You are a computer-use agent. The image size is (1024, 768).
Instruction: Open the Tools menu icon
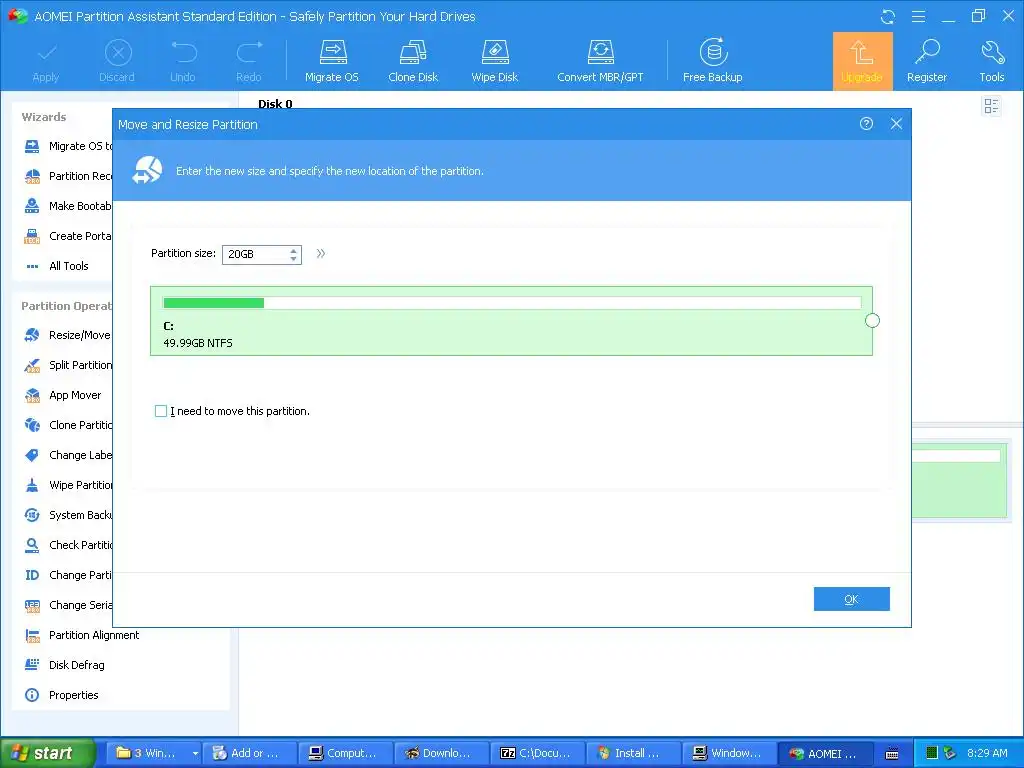[x=991, y=61]
